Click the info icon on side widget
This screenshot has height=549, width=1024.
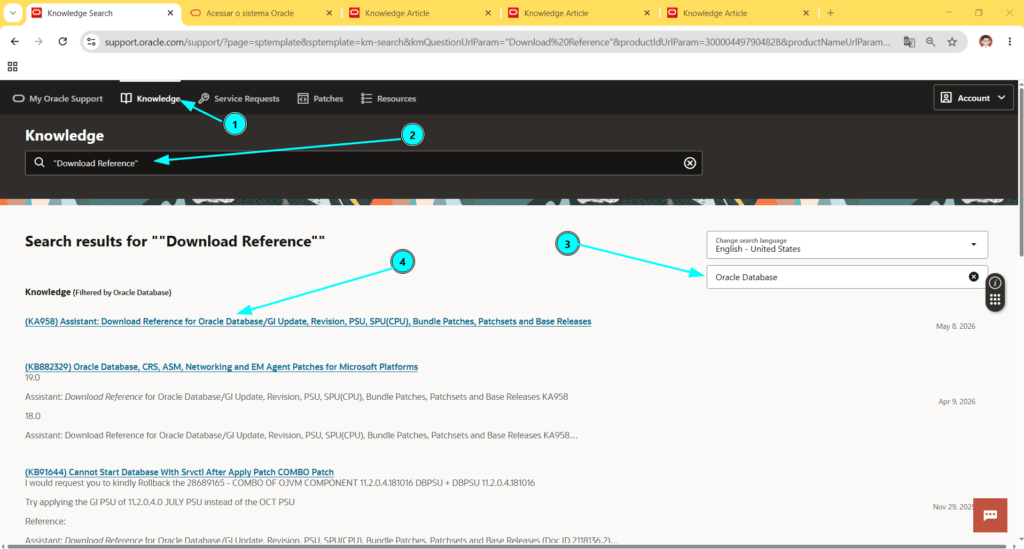click(995, 283)
